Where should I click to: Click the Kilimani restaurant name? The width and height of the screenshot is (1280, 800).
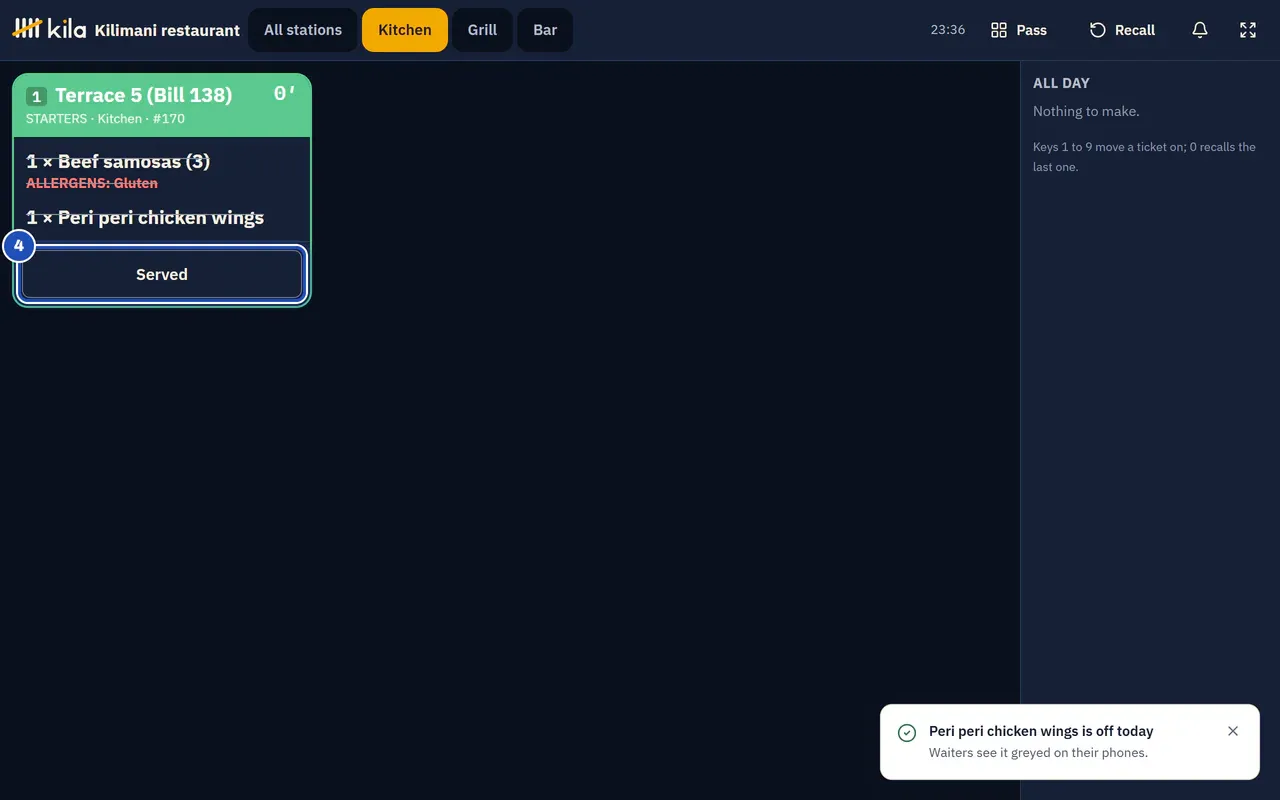(x=167, y=30)
